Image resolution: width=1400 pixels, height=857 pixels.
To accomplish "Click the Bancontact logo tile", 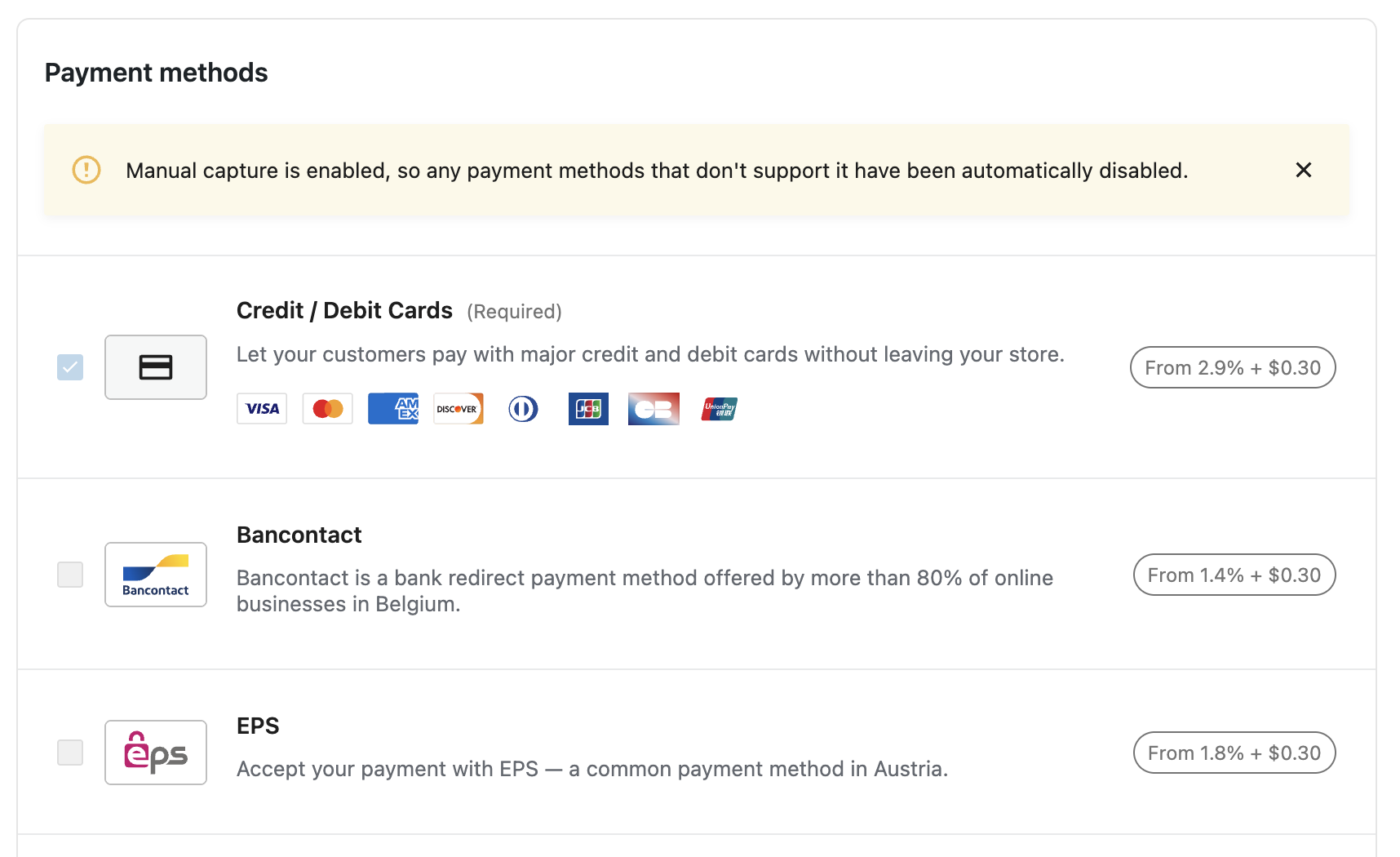I will pos(156,575).
